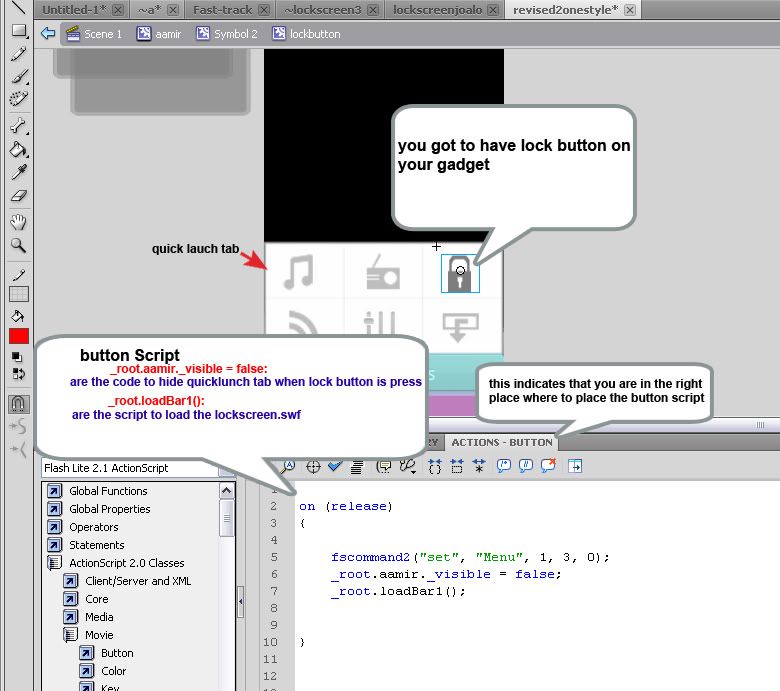Open the Color class in toolbox tree
This screenshot has width=780, height=691.
(113, 671)
